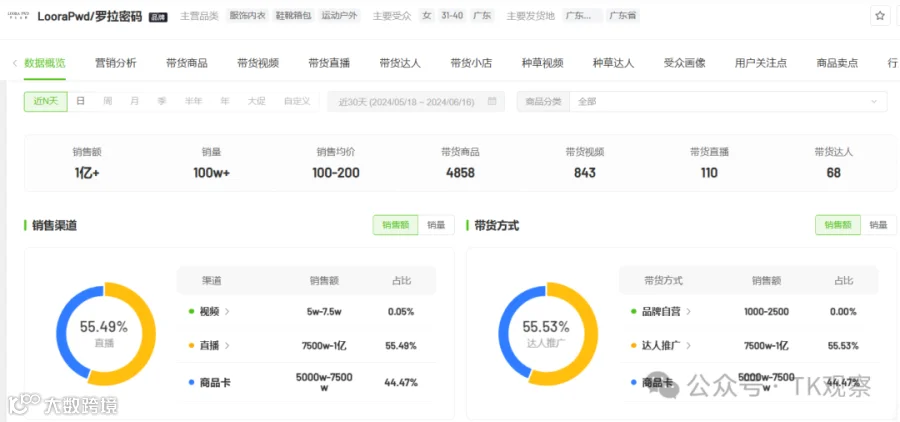Click the 31-40 audience age tag

tap(452, 16)
